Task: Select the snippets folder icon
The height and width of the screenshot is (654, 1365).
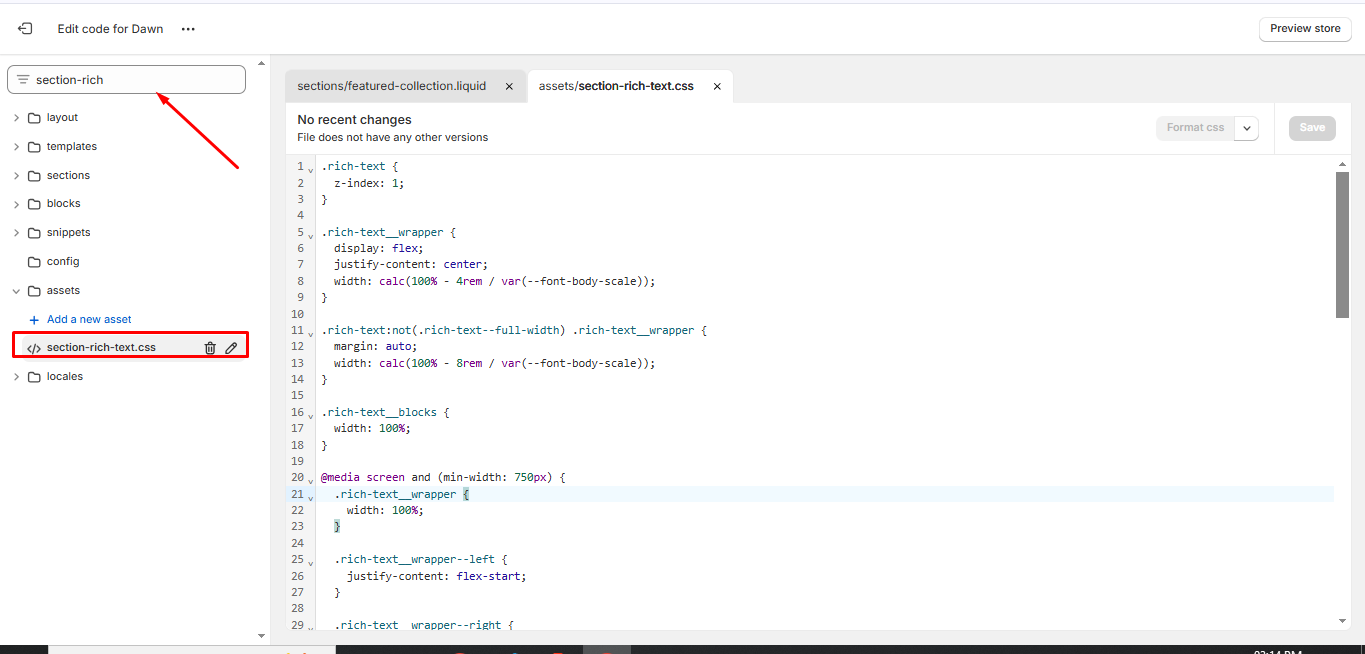Action: click(x=34, y=233)
